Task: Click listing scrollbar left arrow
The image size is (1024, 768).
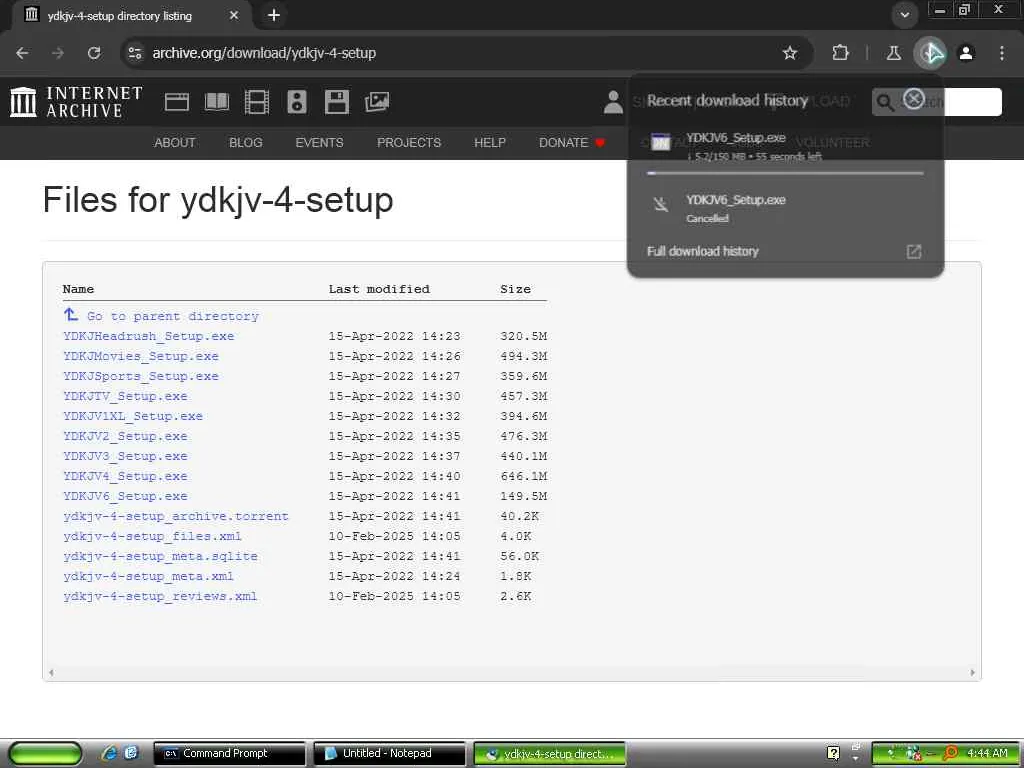Action: coord(51,672)
